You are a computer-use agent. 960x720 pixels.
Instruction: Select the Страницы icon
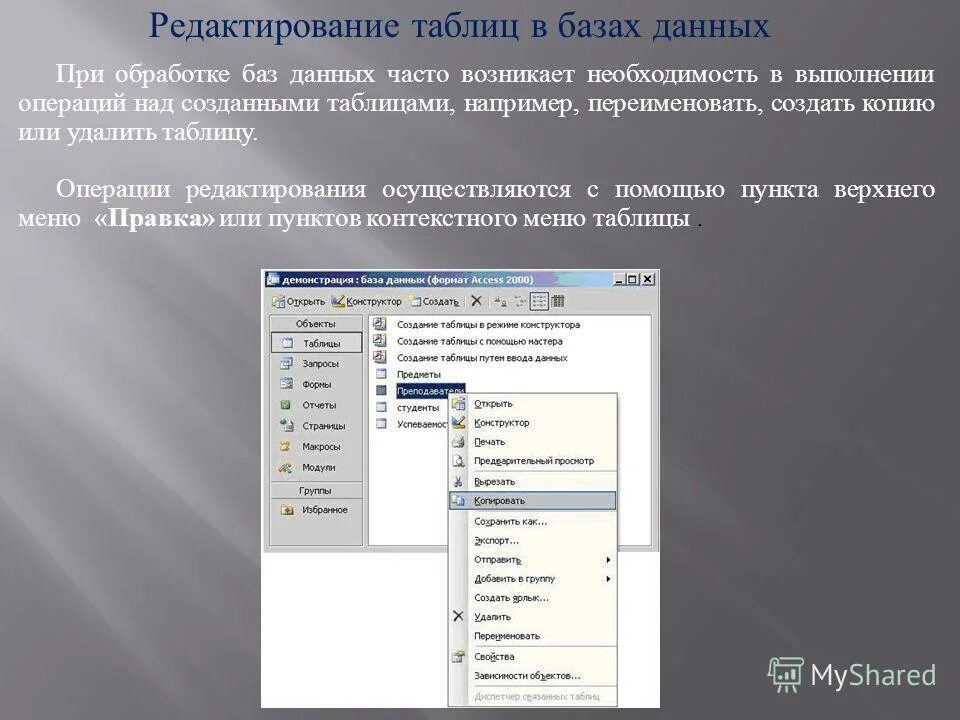pyautogui.click(x=286, y=426)
